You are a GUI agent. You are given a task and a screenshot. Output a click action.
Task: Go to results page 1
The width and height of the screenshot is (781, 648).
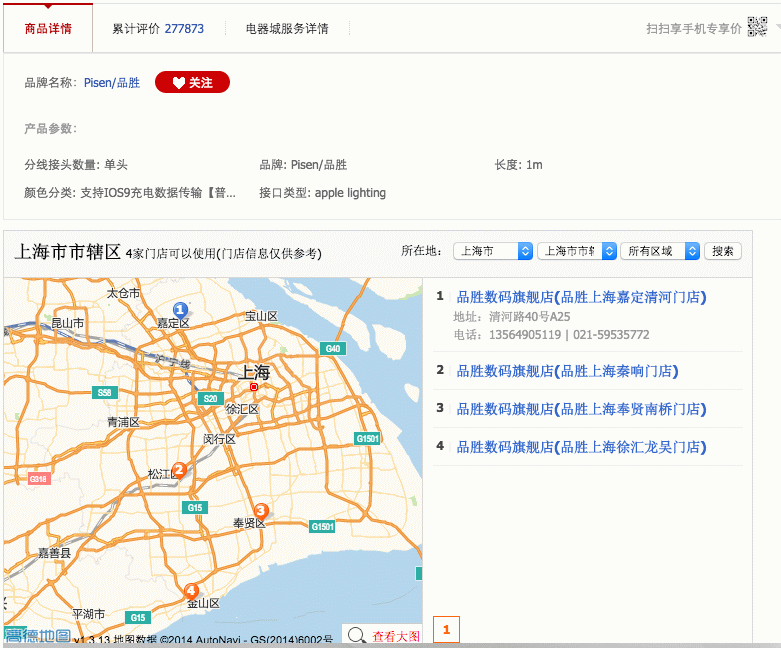[x=446, y=630]
